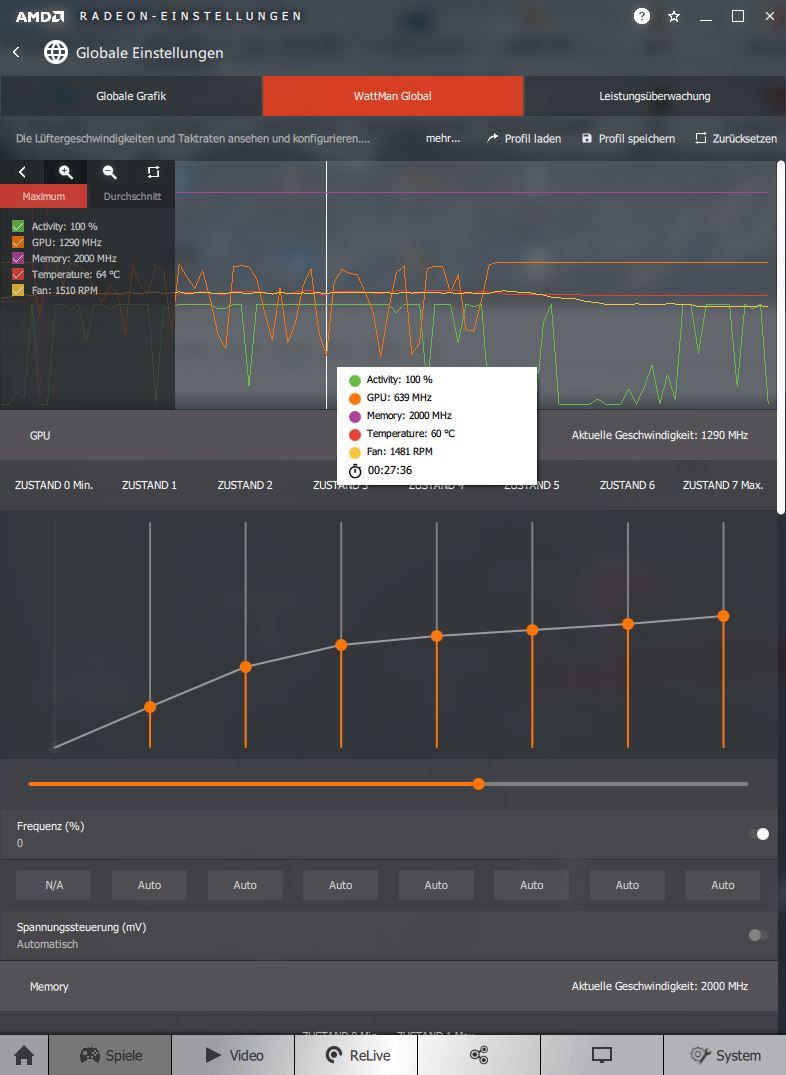Collapse graph legend with left chevron
This screenshot has width=786, height=1075.
click(22, 172)
